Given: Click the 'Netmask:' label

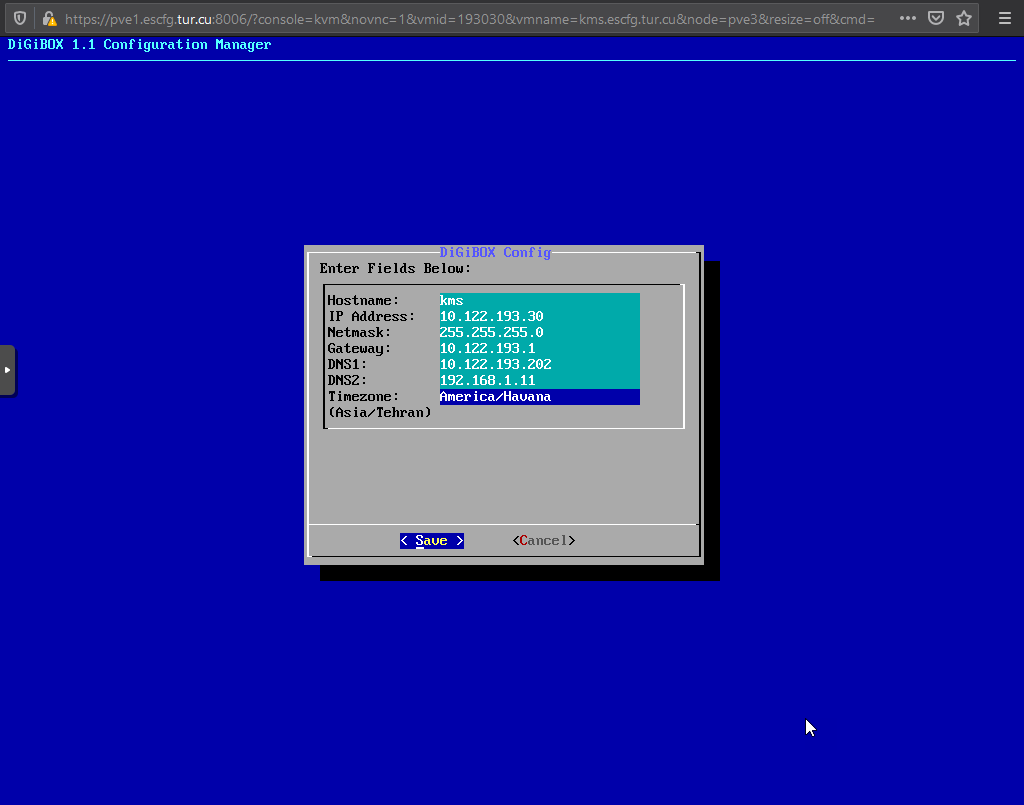Looking at the screenshot, I should 359,332.
